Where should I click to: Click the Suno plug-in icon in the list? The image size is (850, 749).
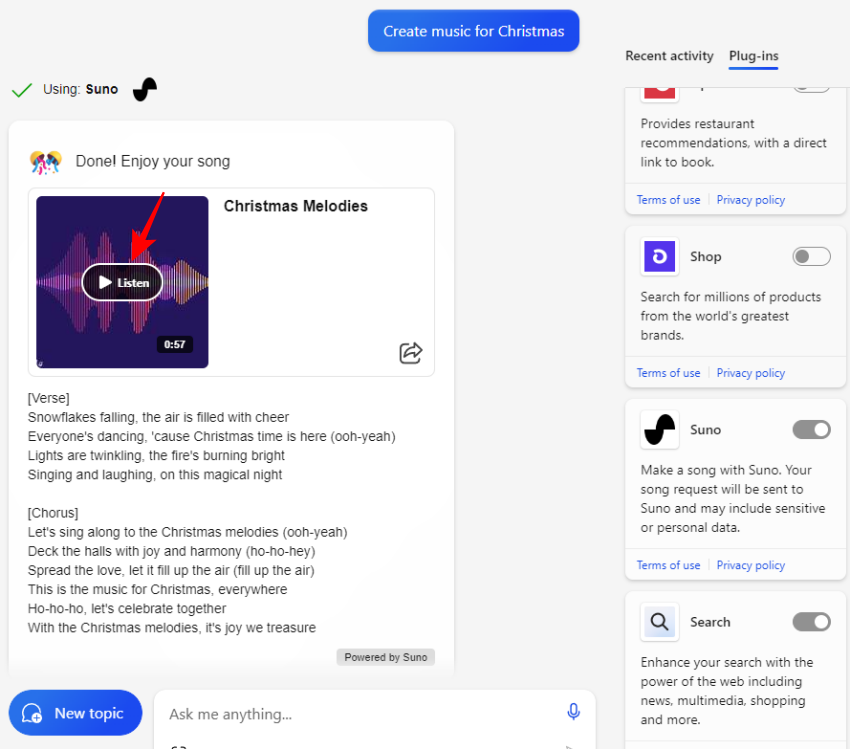coord(660,430)
